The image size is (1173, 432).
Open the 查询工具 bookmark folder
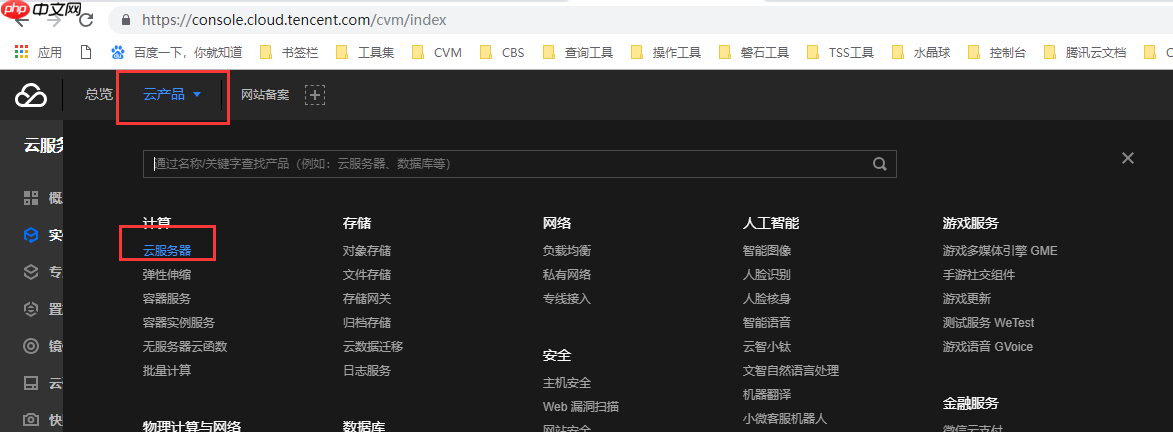point(578,52)
